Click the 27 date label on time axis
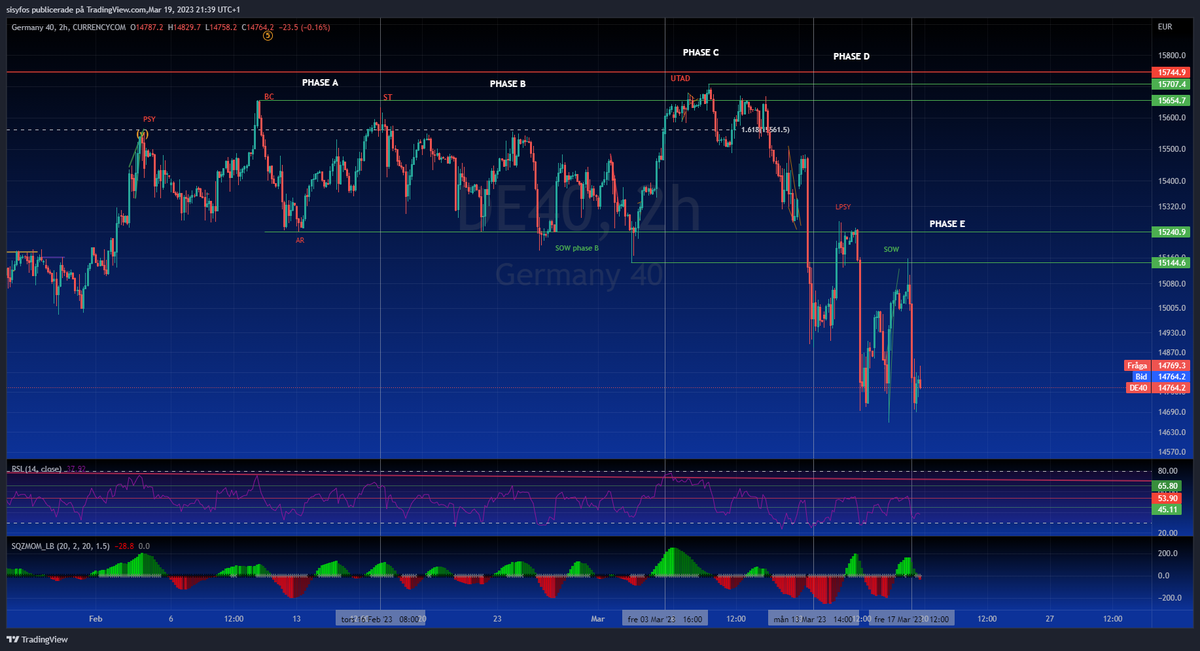This screenshot has width=1200, height=651. 1050,619
